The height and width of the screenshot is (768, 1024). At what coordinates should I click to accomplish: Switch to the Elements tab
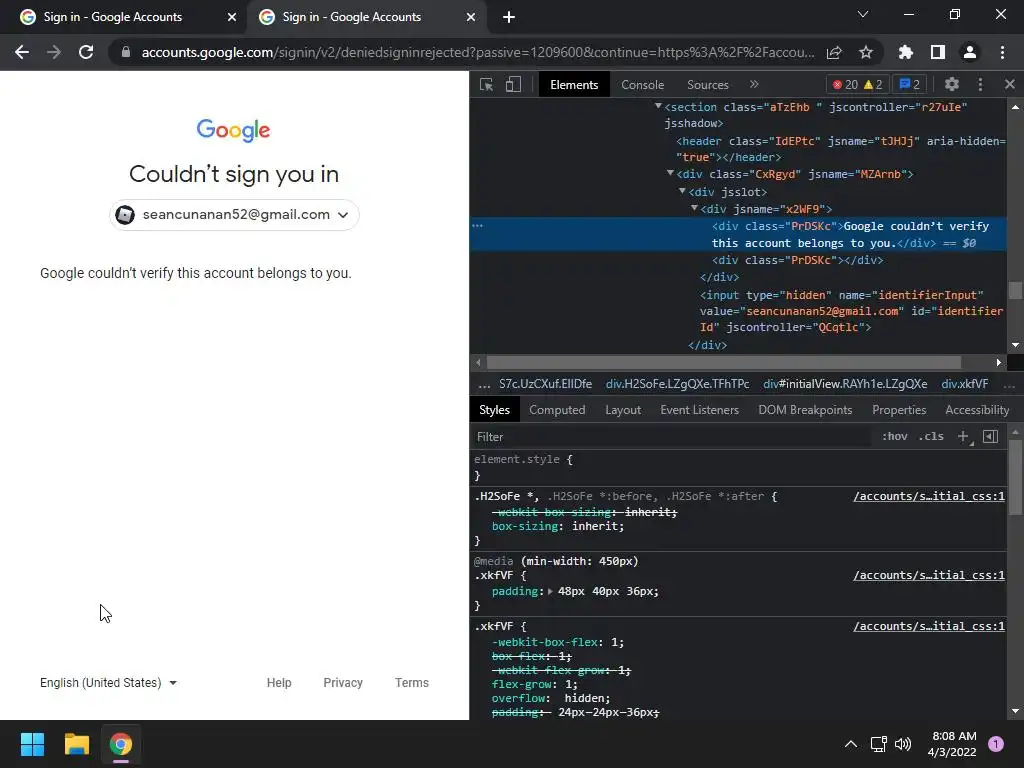(x=574, y=85)
